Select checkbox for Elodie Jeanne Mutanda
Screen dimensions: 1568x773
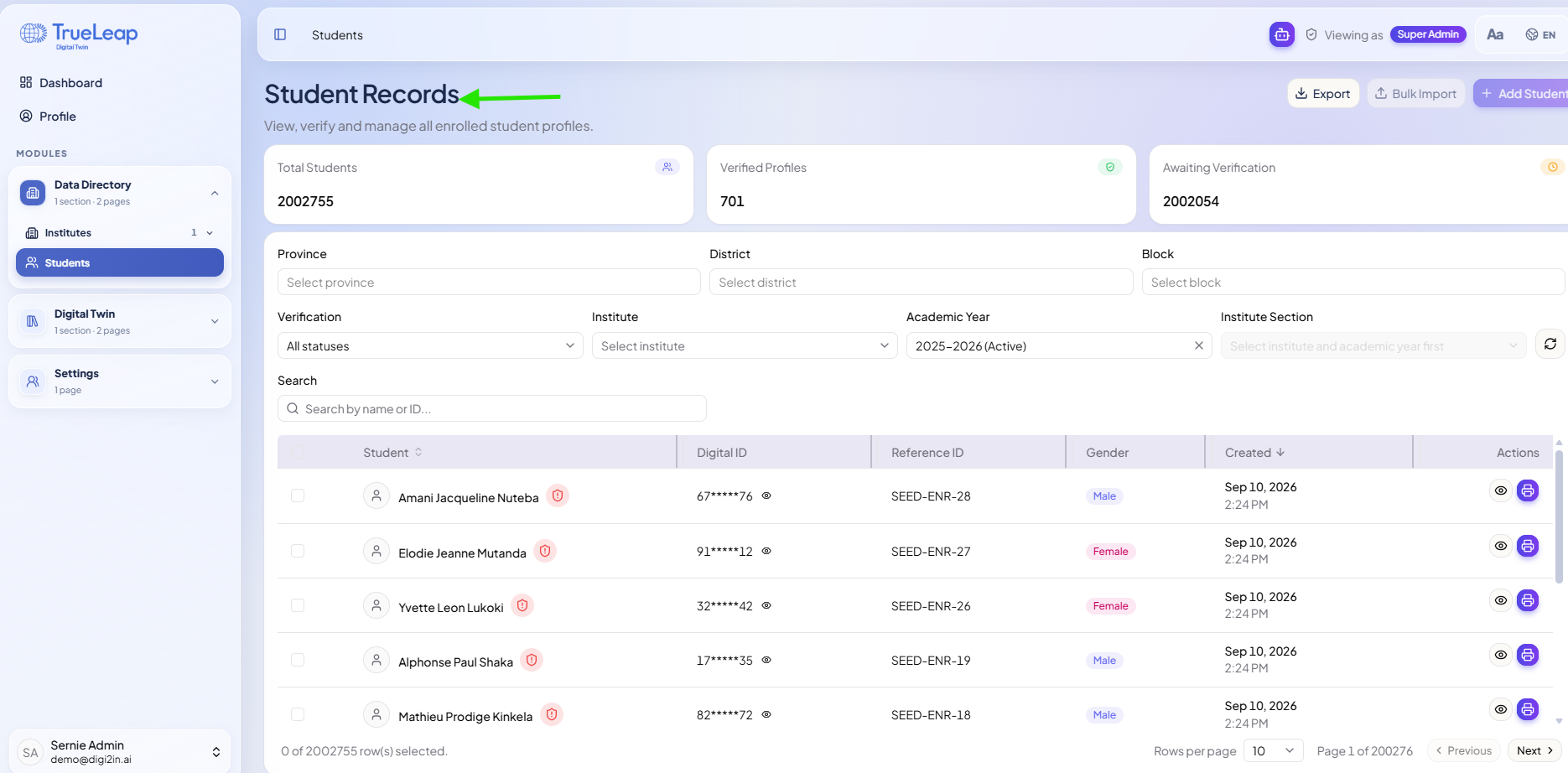click(298, 551)
